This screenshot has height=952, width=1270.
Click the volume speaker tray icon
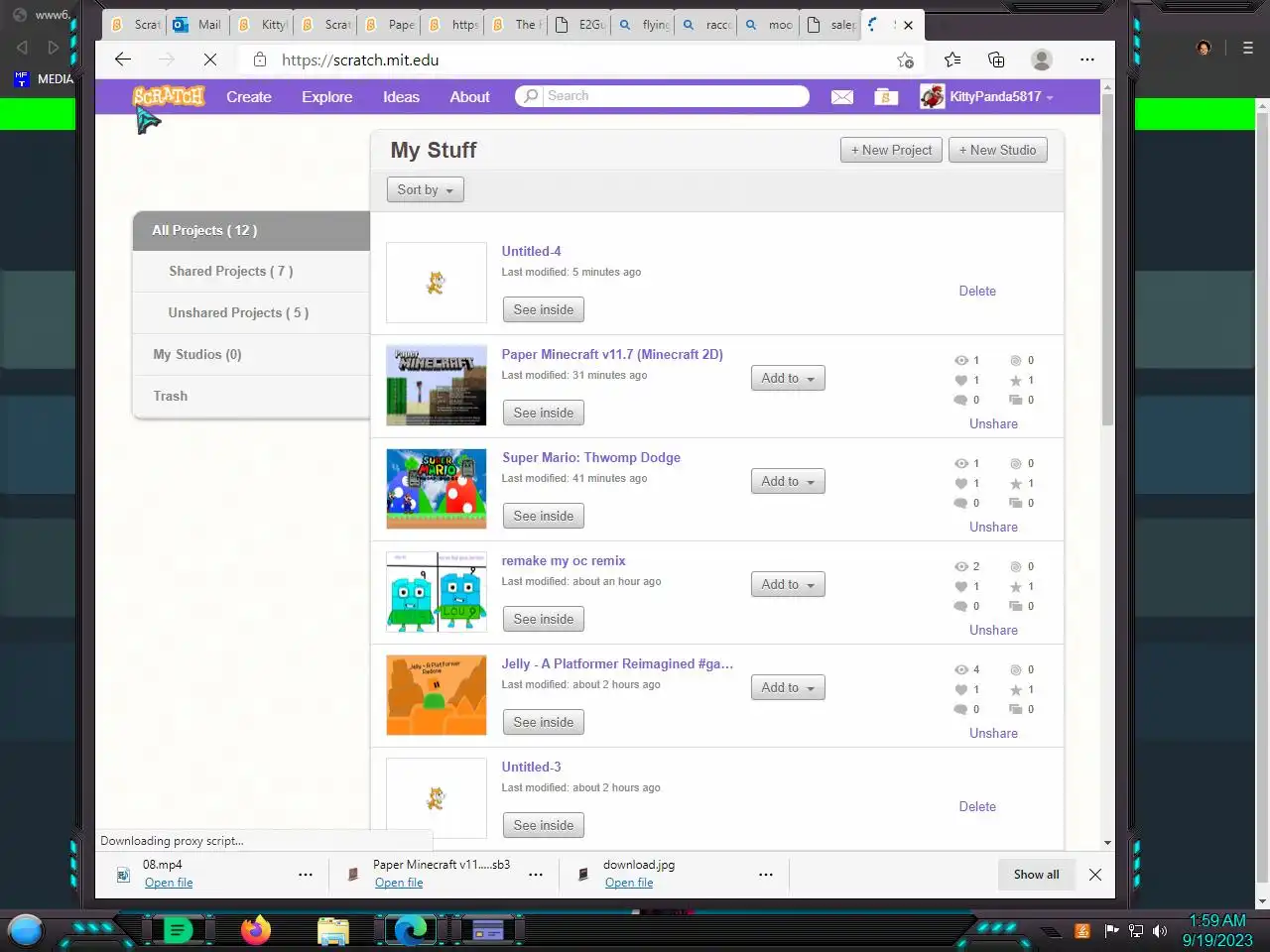click(1160, 930)
